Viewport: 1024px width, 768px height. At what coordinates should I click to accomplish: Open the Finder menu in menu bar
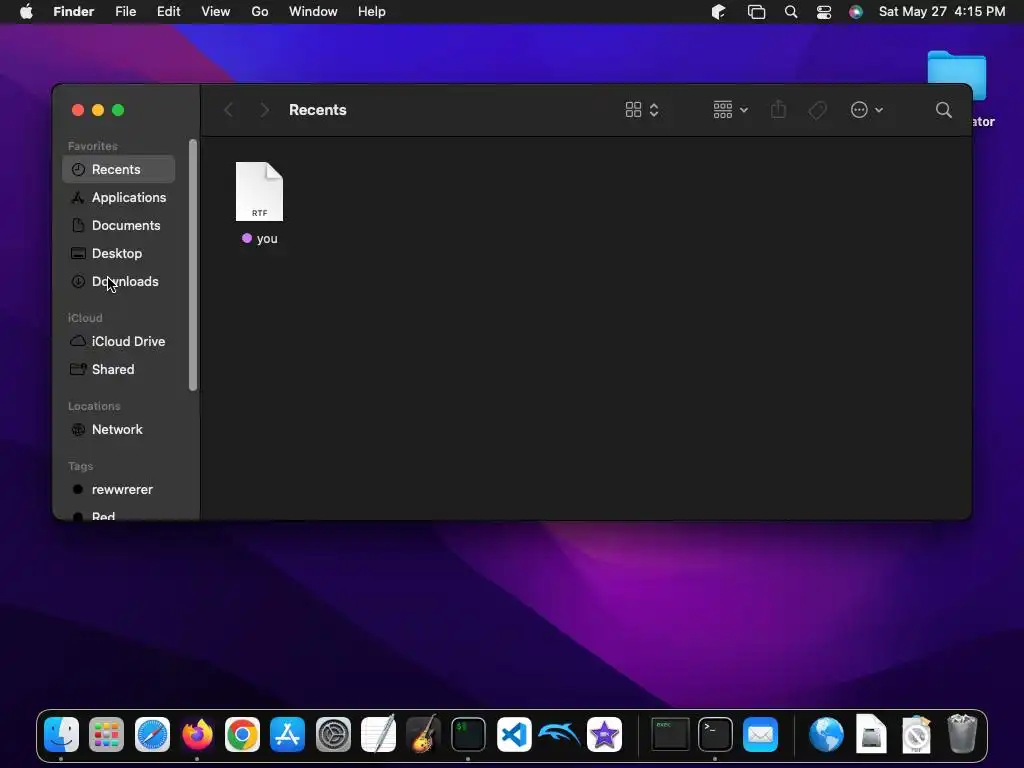coord(73,12)
